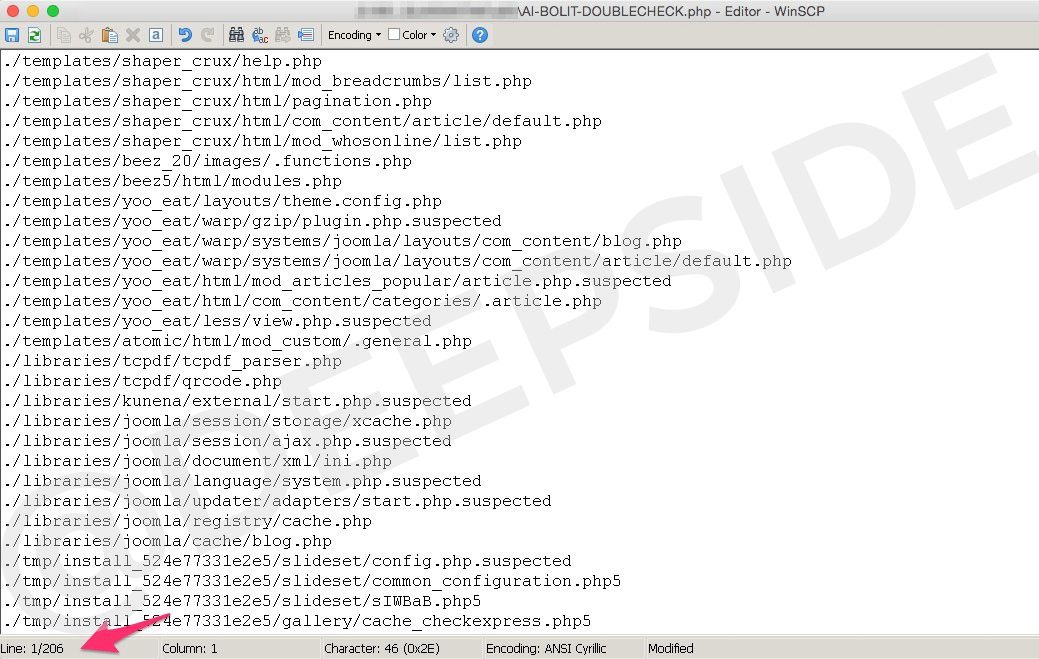Open the Encoding dropdown
This screenshot has width=1039, height=659.
point(355,35)
